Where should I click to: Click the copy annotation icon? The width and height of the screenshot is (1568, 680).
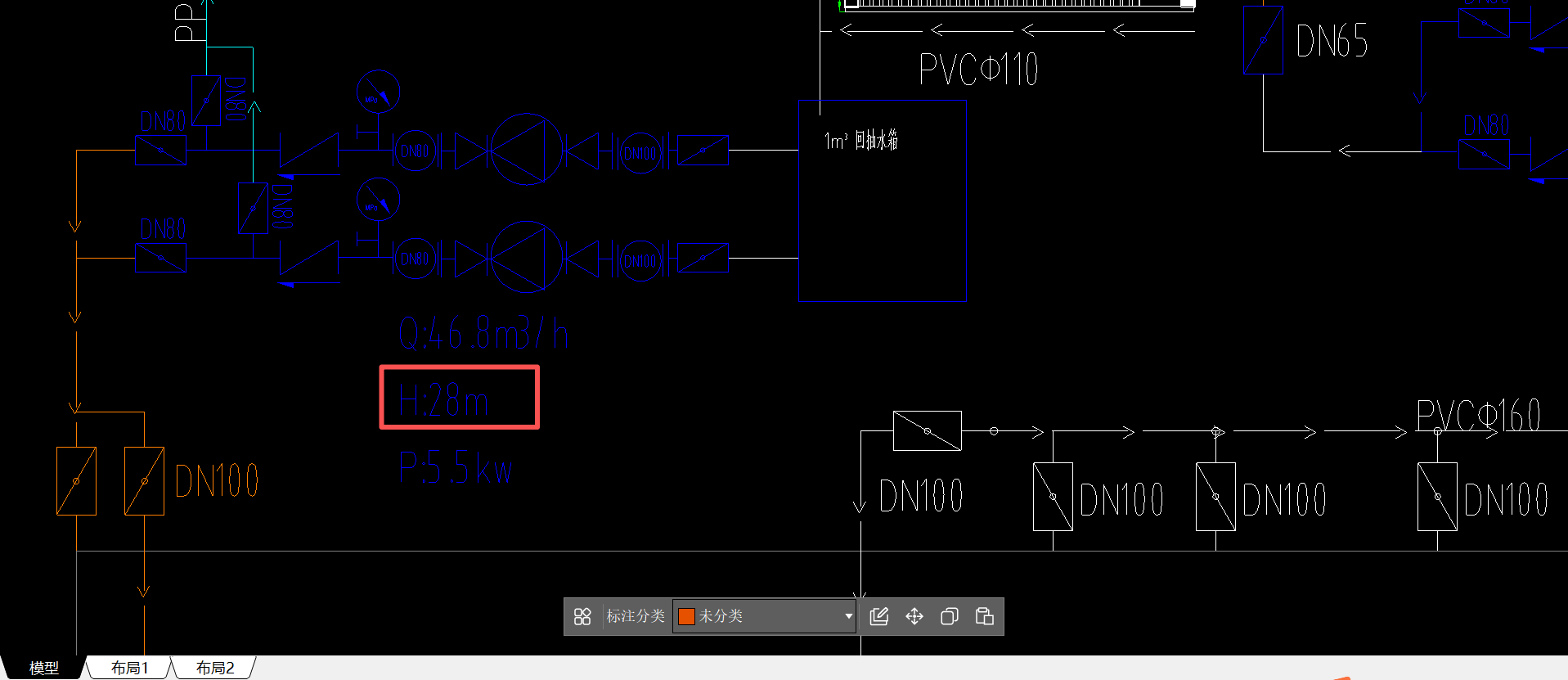point(950,616)
